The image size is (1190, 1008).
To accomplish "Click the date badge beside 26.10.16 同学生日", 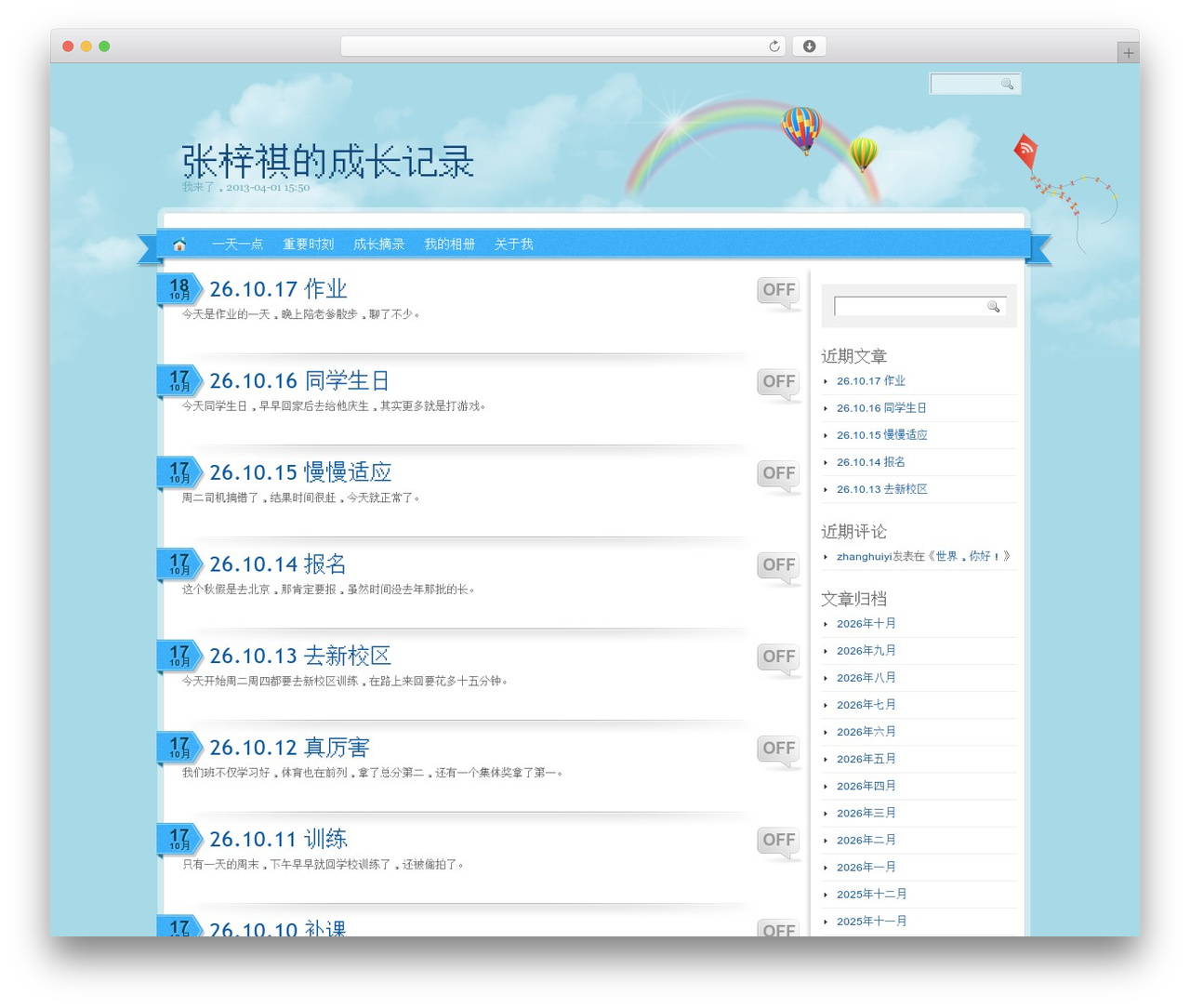I will (x=179, y=380).
